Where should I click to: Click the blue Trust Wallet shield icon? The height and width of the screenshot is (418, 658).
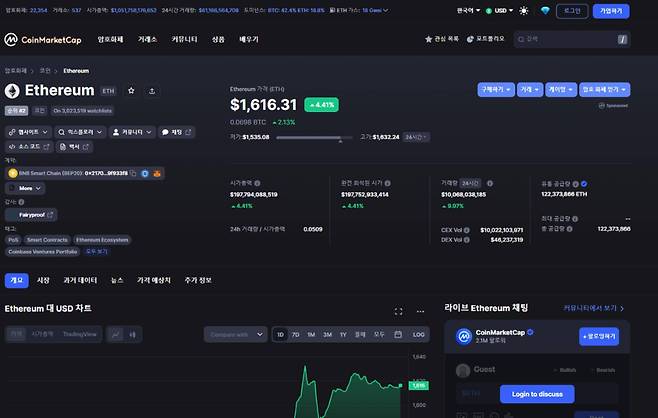pyautogui.click(x=145, y=173)
